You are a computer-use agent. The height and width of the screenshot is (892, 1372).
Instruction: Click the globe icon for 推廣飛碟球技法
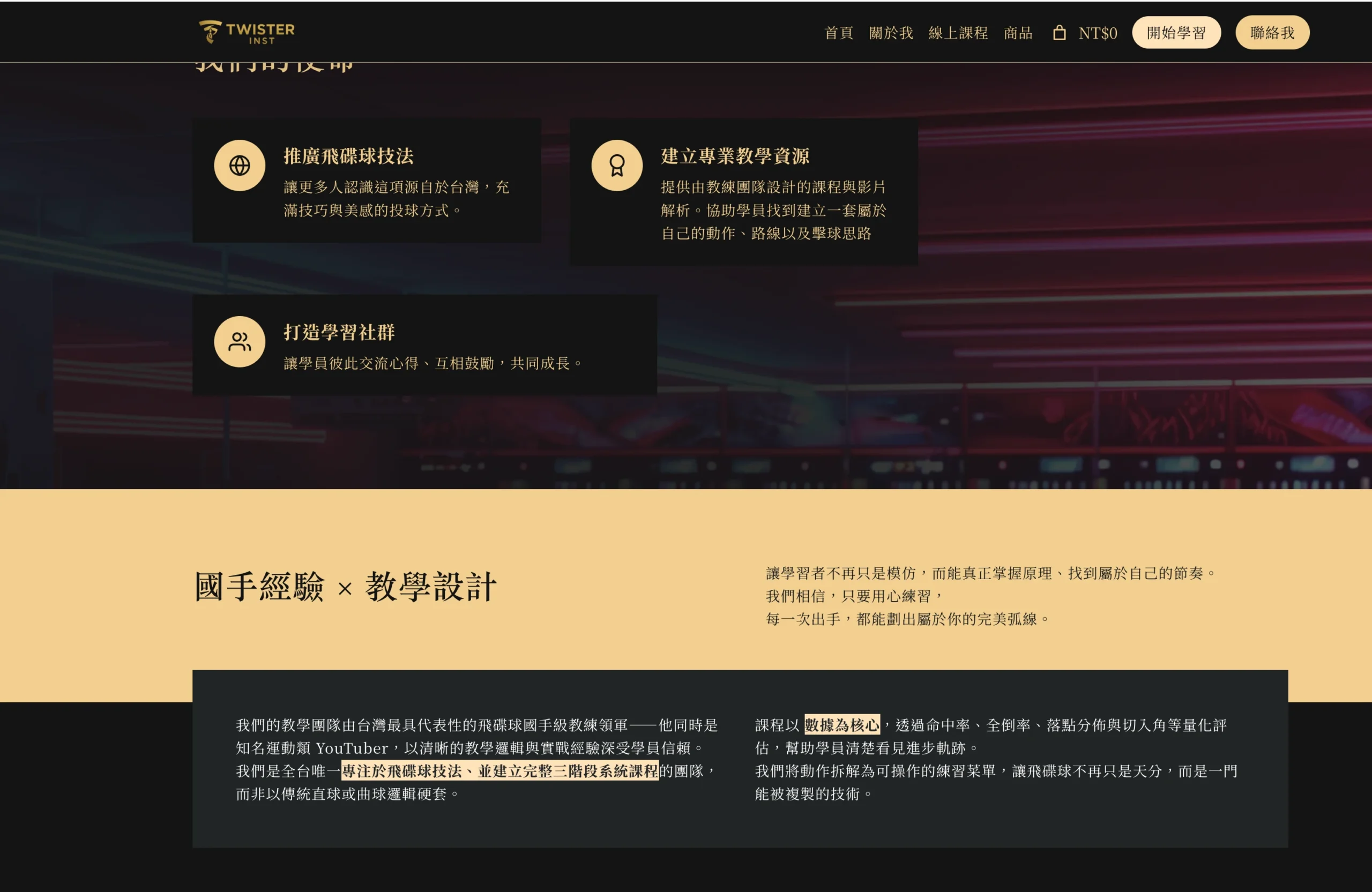tap(239, 166)
